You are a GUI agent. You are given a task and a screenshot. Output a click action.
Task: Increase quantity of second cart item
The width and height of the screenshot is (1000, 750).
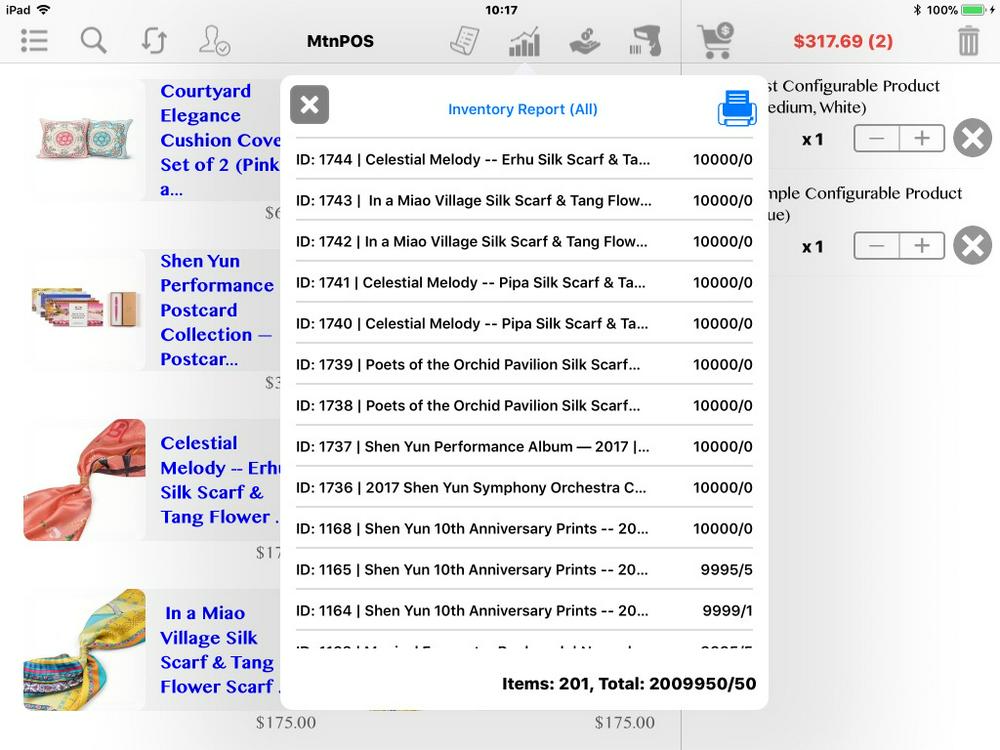(x=922, y=246)
